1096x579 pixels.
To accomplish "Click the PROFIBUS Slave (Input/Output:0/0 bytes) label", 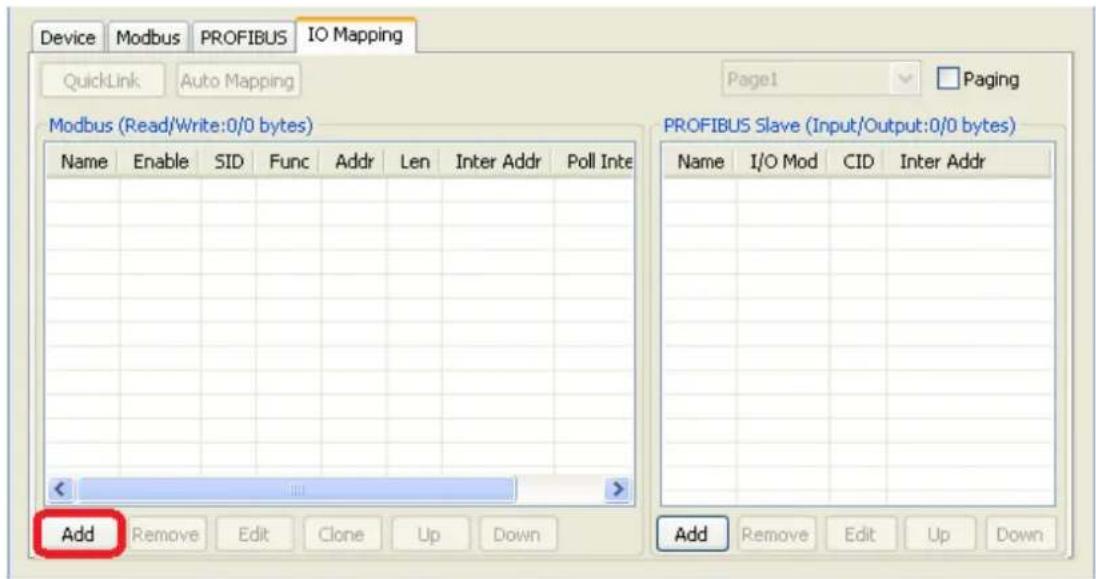I will (x=839, y=126).
